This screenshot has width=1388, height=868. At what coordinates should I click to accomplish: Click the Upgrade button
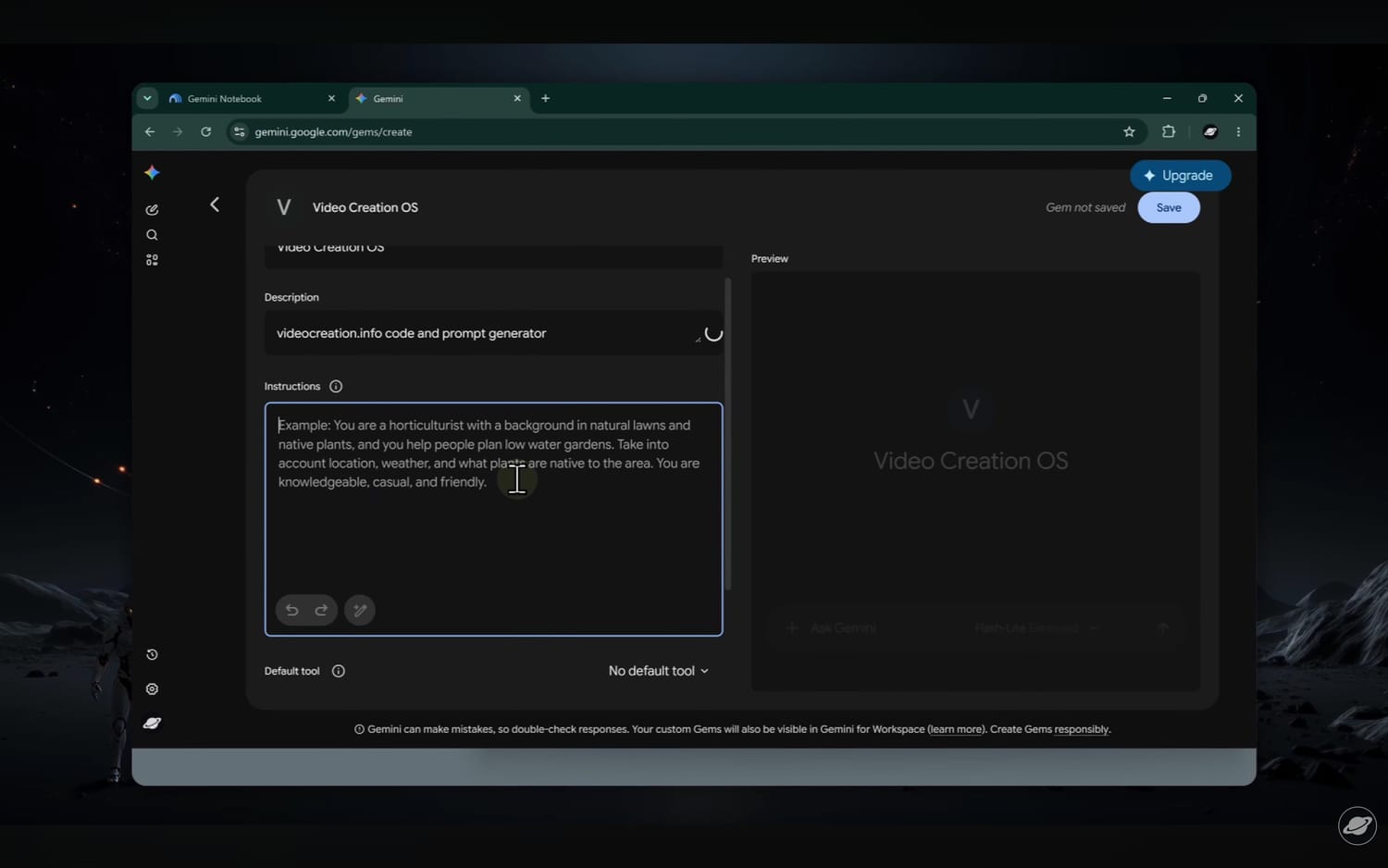[x=1180, y=175]
